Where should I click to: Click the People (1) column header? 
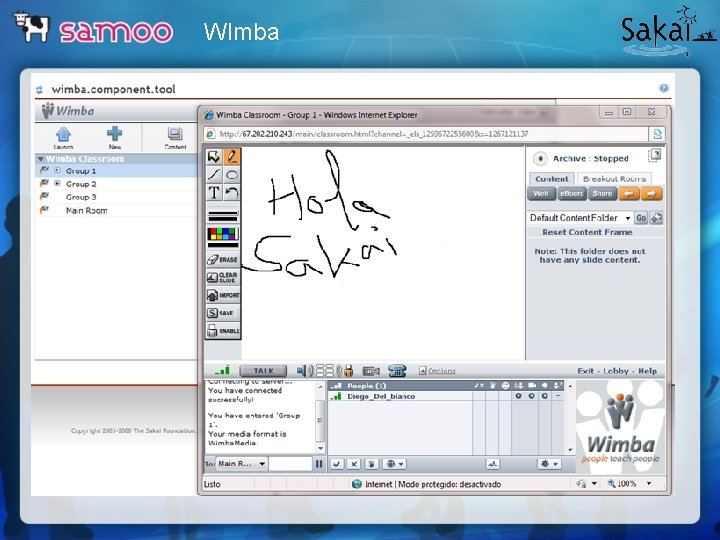coord(366,386)
